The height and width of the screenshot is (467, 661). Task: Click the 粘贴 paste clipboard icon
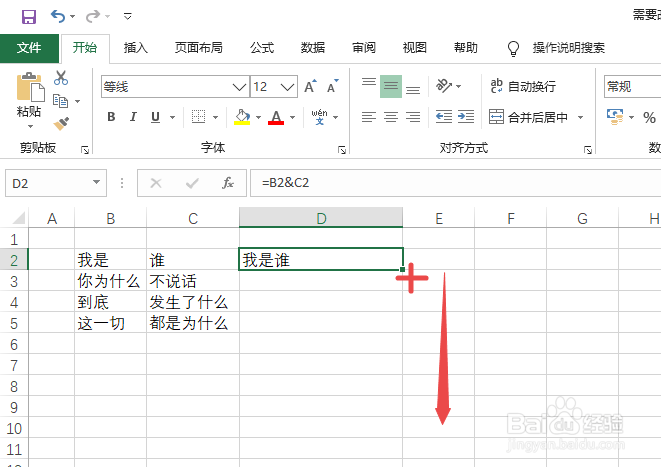(30, 88)
